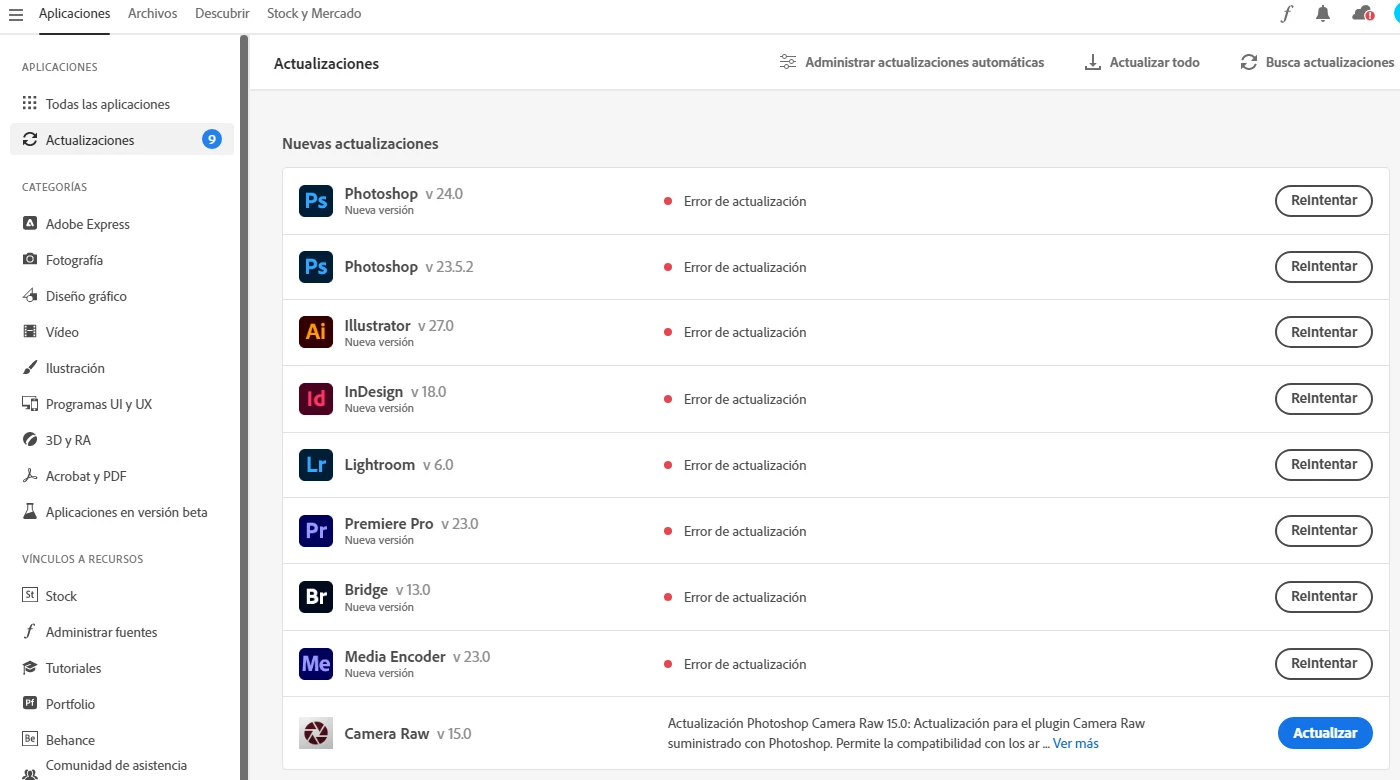
Task: Click the Illustrator app icon
Action: (316, 332)
